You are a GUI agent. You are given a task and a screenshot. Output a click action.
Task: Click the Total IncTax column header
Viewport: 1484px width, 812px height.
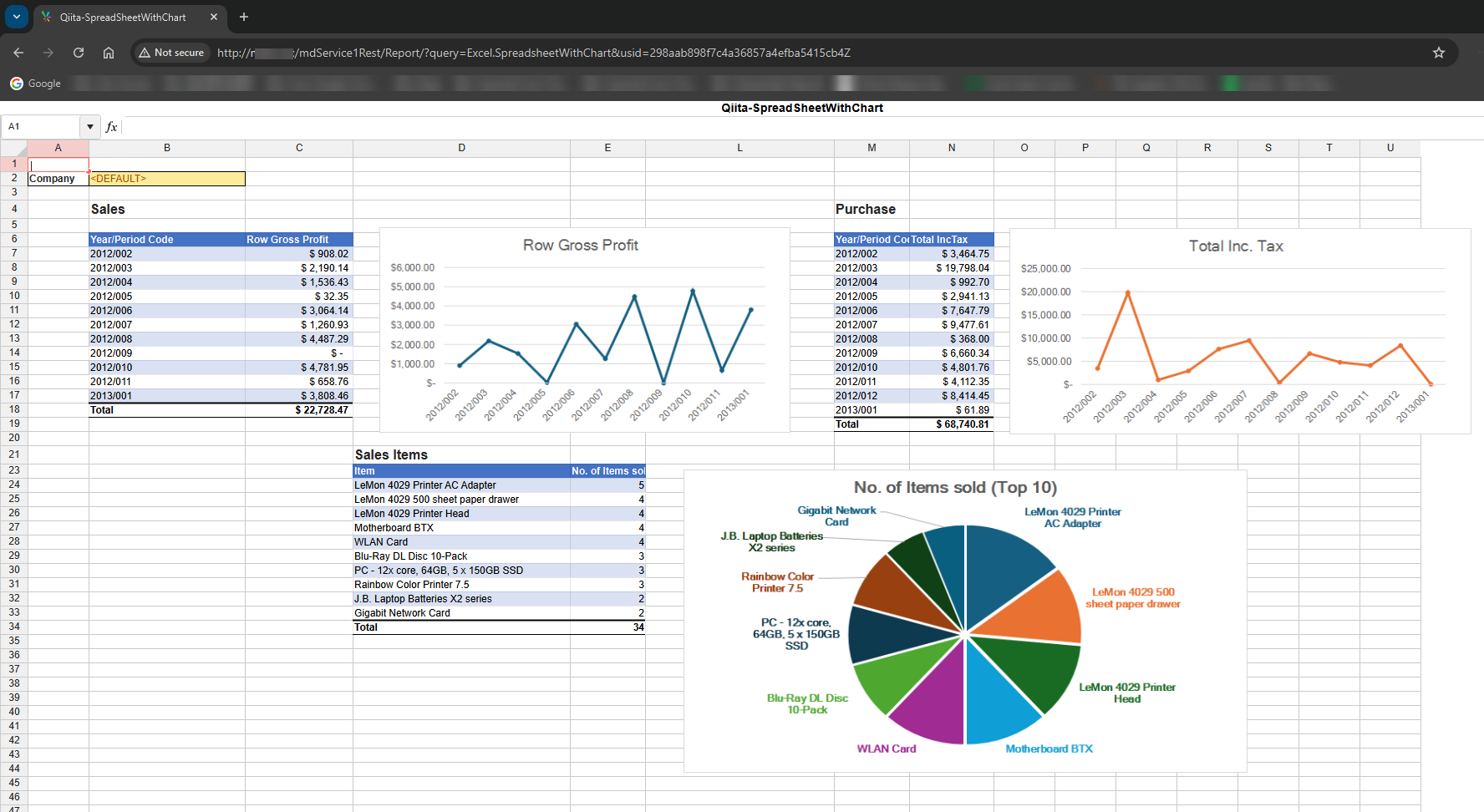coord(952,240)
